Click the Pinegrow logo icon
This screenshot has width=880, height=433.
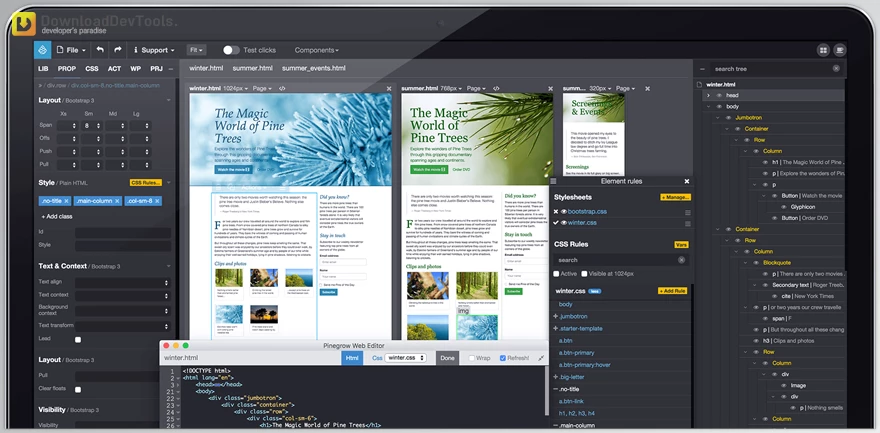(x=43, y=50)
